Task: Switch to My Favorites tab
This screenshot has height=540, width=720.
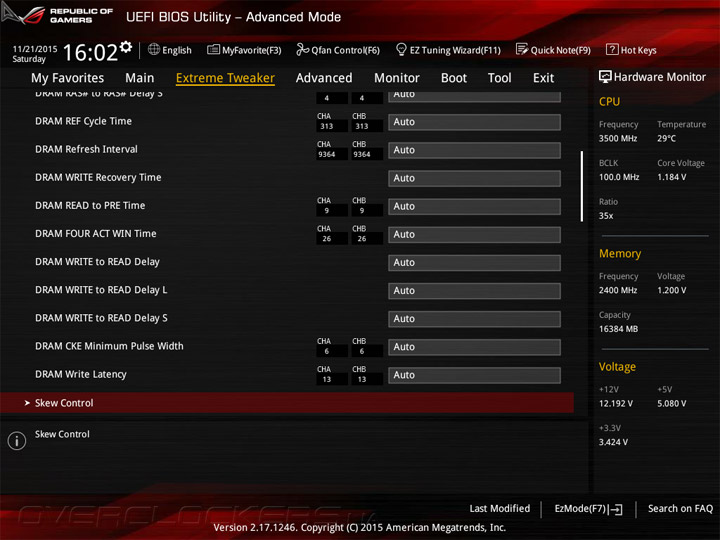Action: [x=68, y=78]
